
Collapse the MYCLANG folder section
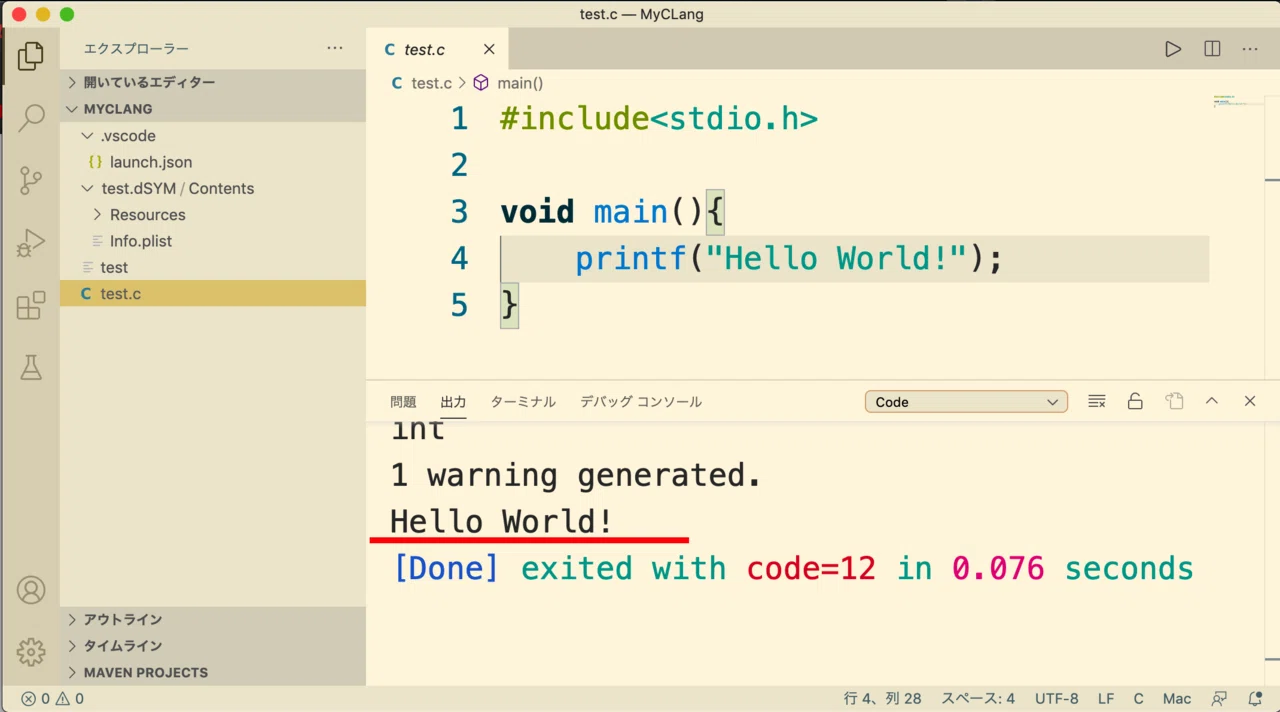(x=213, y=109)
